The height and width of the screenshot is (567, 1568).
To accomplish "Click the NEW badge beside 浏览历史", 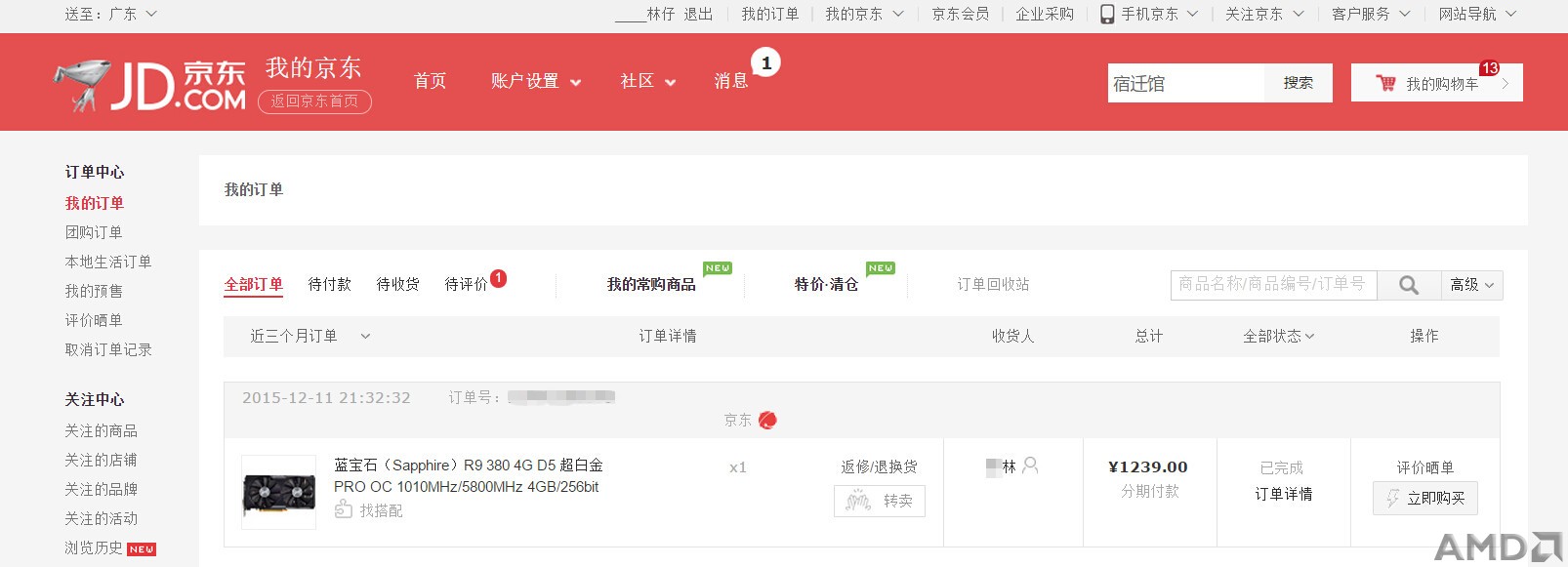I will [142, 549].
